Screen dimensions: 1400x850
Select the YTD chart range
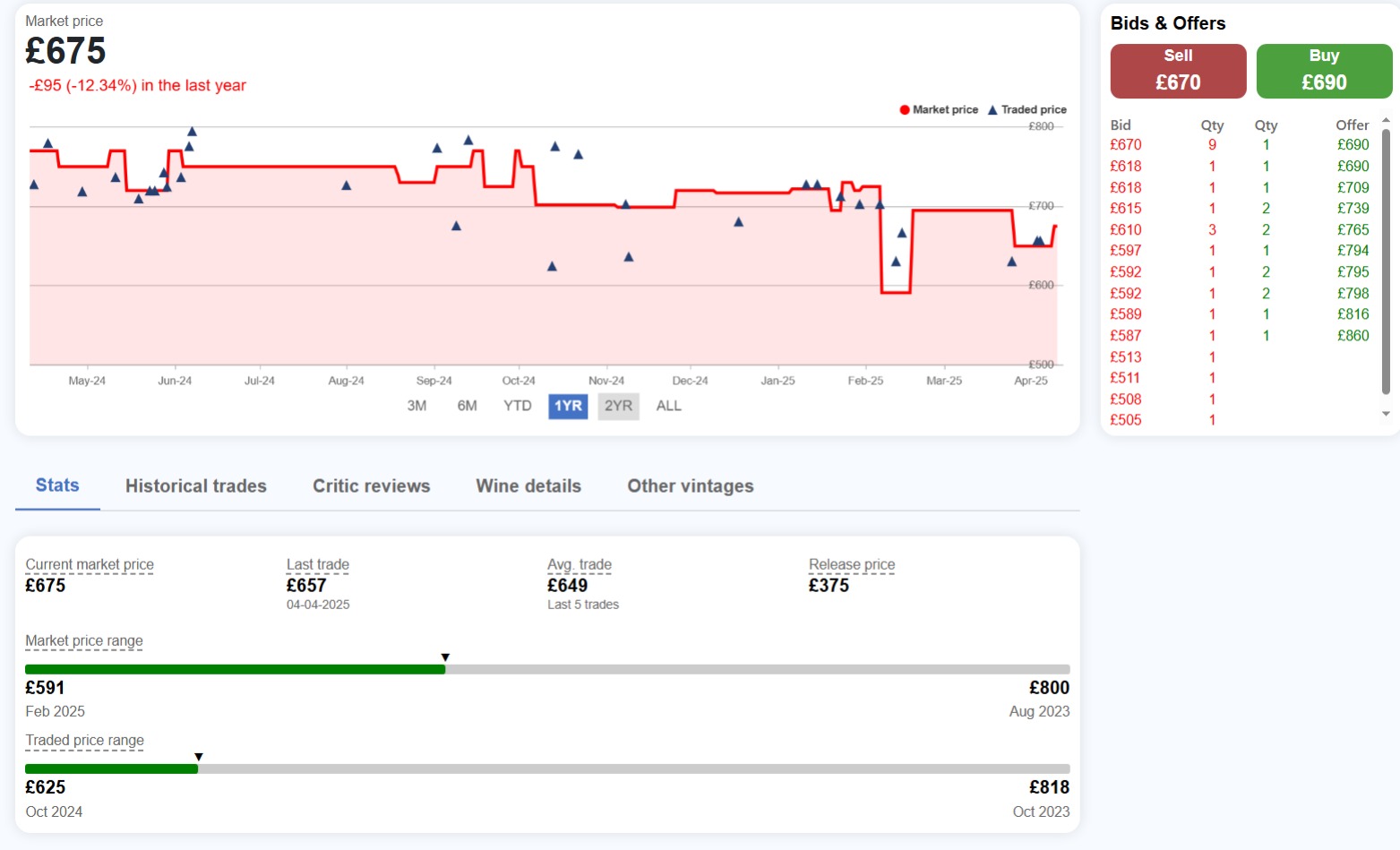point(517,406)
